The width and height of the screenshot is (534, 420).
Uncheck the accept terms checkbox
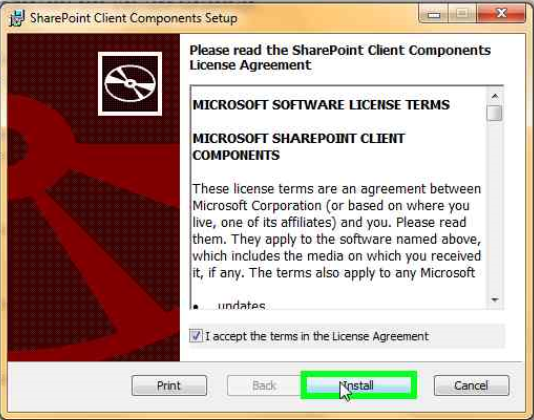196,336
